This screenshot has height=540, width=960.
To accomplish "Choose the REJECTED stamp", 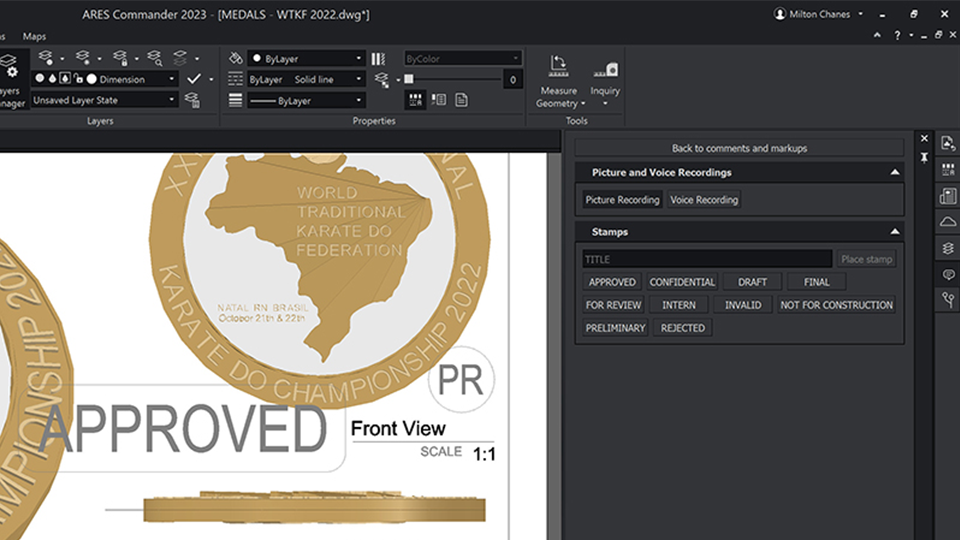I will [683, 328].
